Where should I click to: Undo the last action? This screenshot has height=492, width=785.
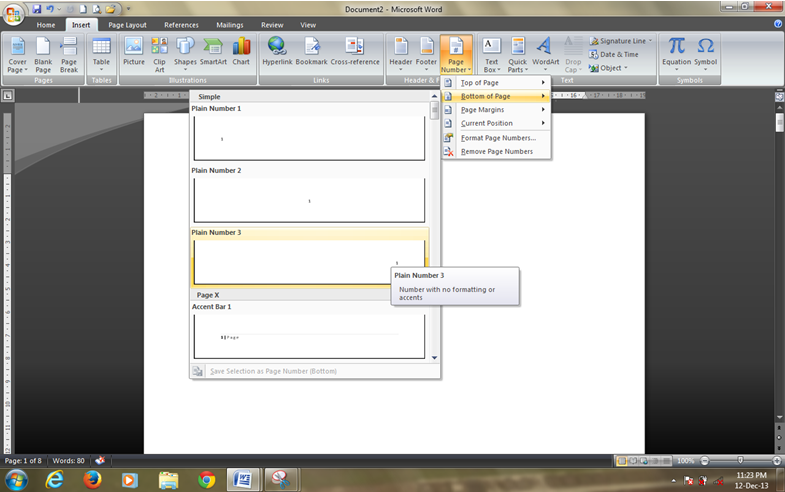[x=50, y=9]
